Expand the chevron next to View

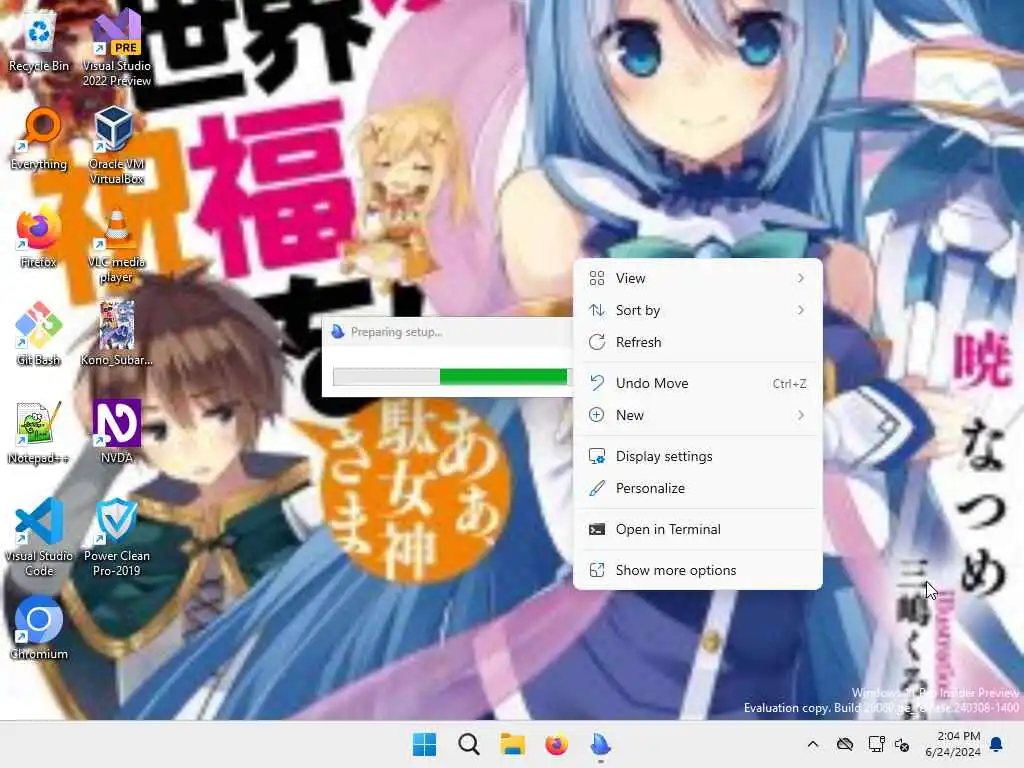click(x=801, y=278)
